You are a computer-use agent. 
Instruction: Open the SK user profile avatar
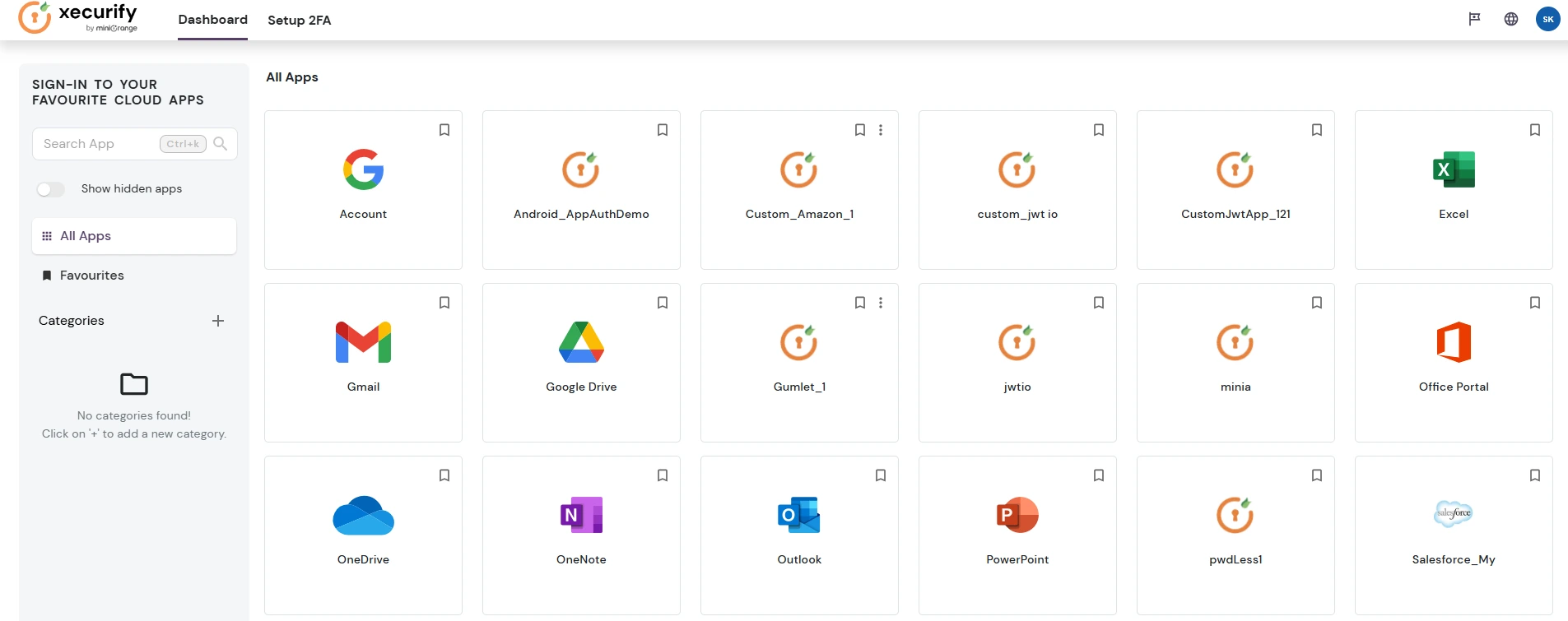[1547, 19]
